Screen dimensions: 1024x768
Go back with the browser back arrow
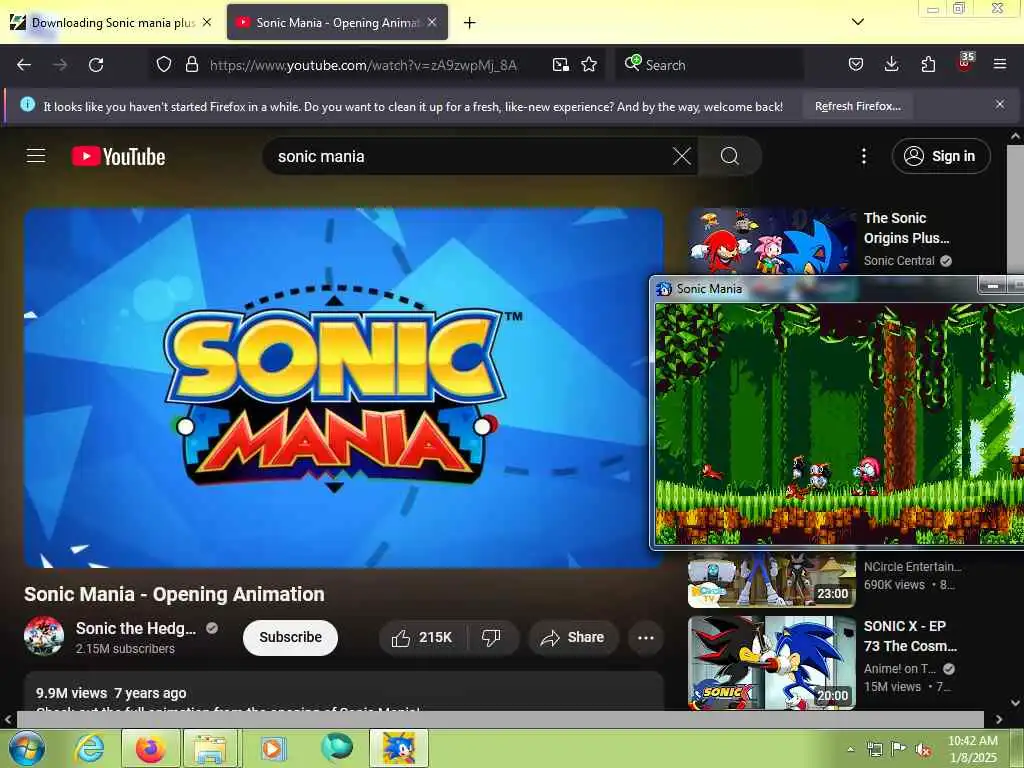[x=24, y=65]
